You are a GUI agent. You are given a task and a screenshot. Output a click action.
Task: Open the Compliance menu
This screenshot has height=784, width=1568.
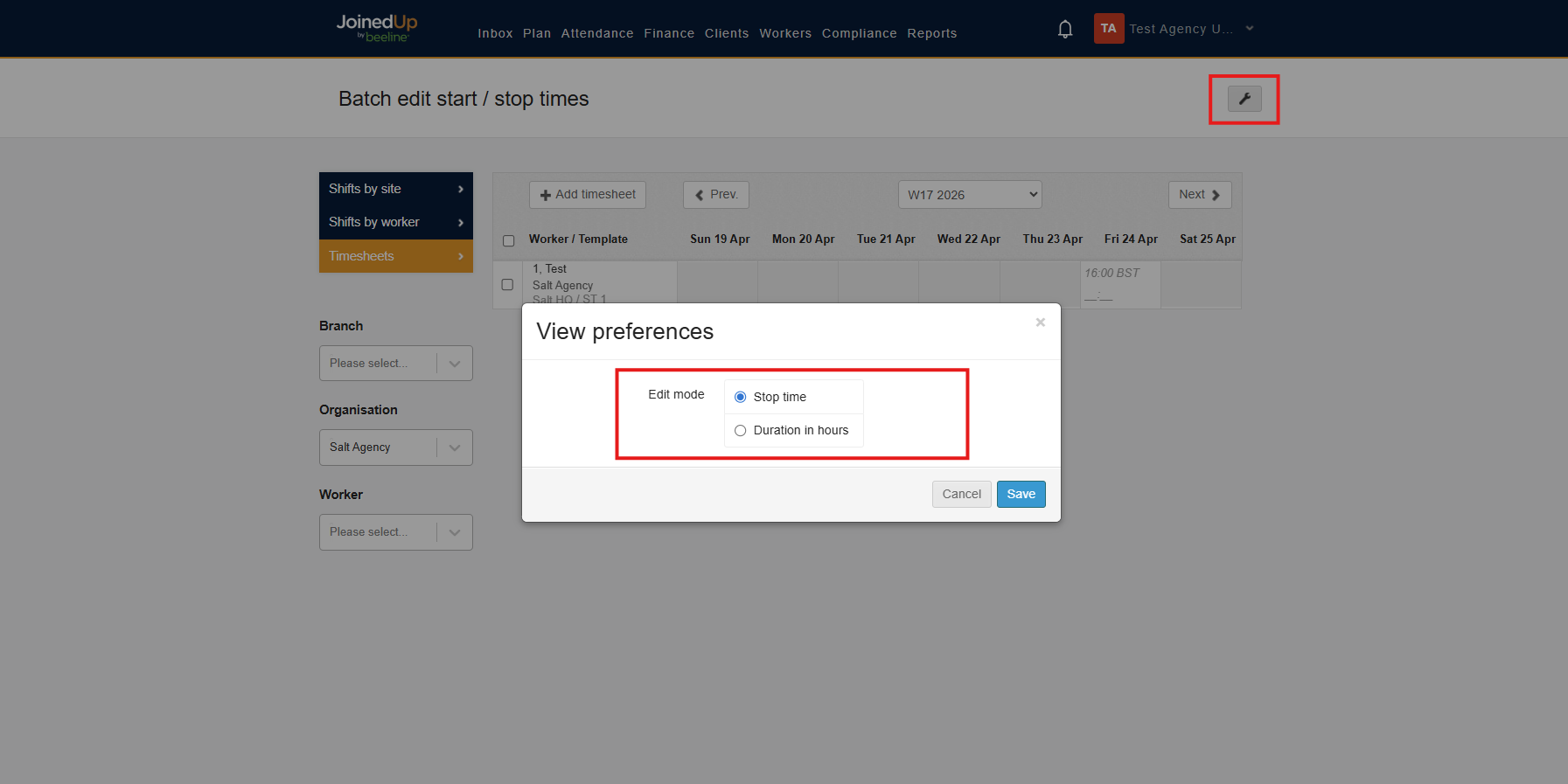(x=859, y=33)
